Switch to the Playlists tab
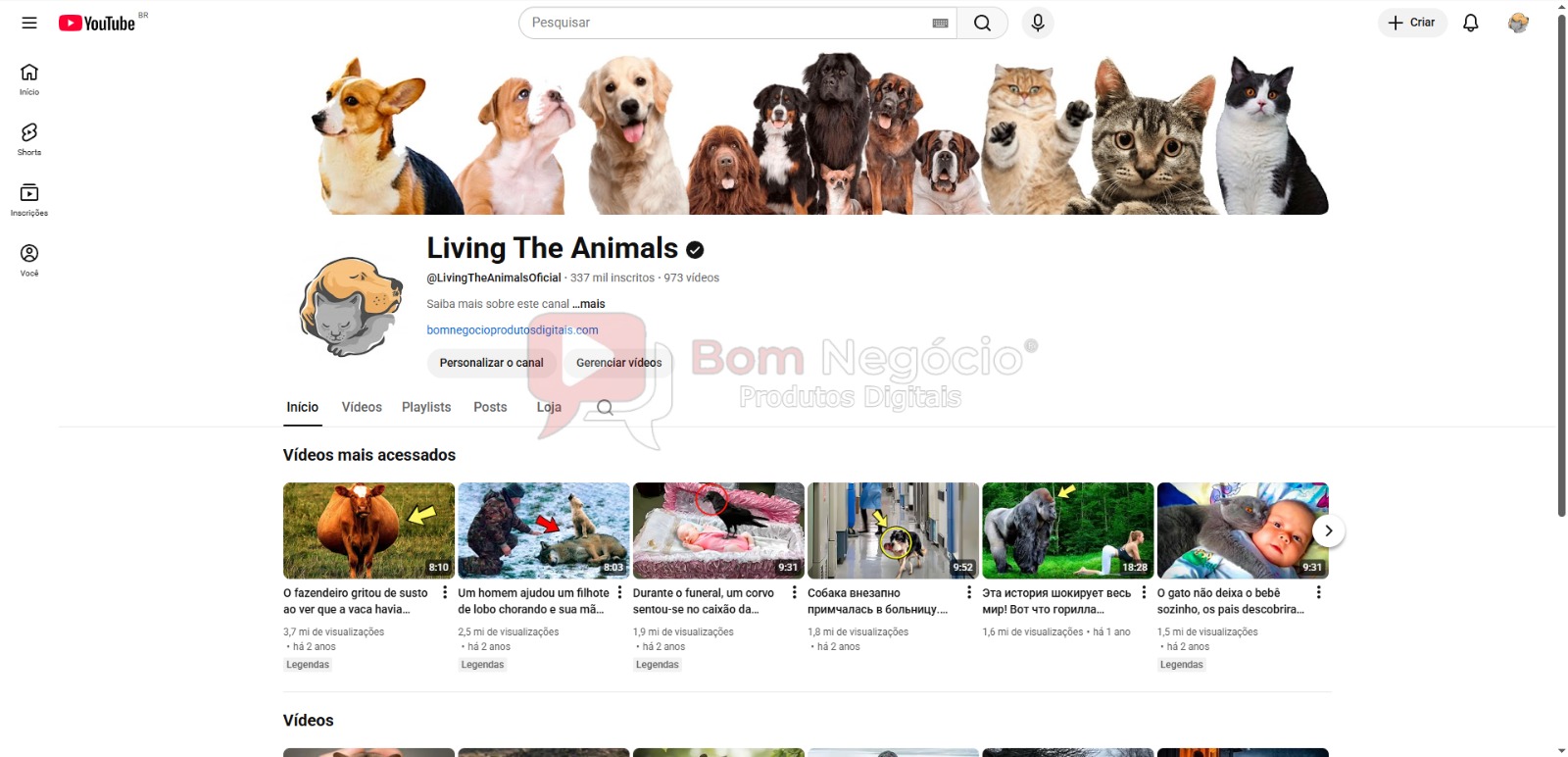This screenshot has width=1568, height=757. (426, 407)
